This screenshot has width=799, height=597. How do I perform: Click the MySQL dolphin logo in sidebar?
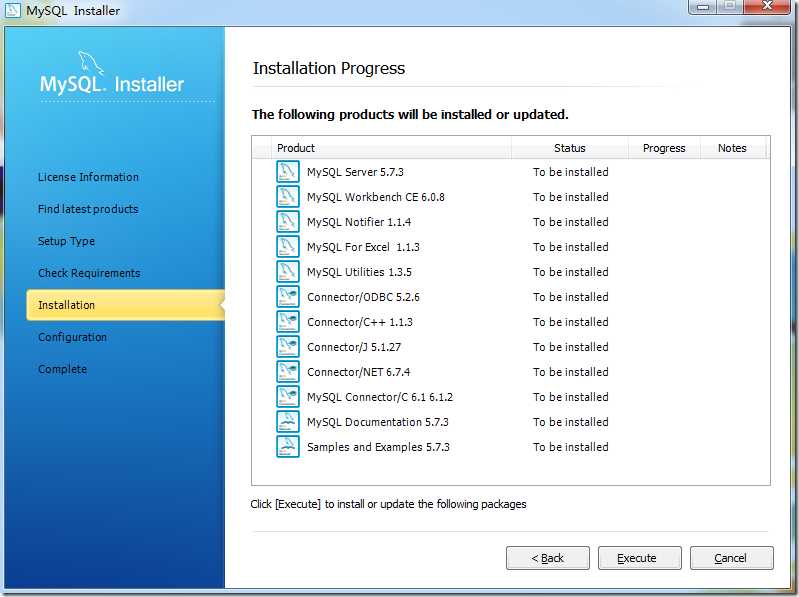[91, 63]
